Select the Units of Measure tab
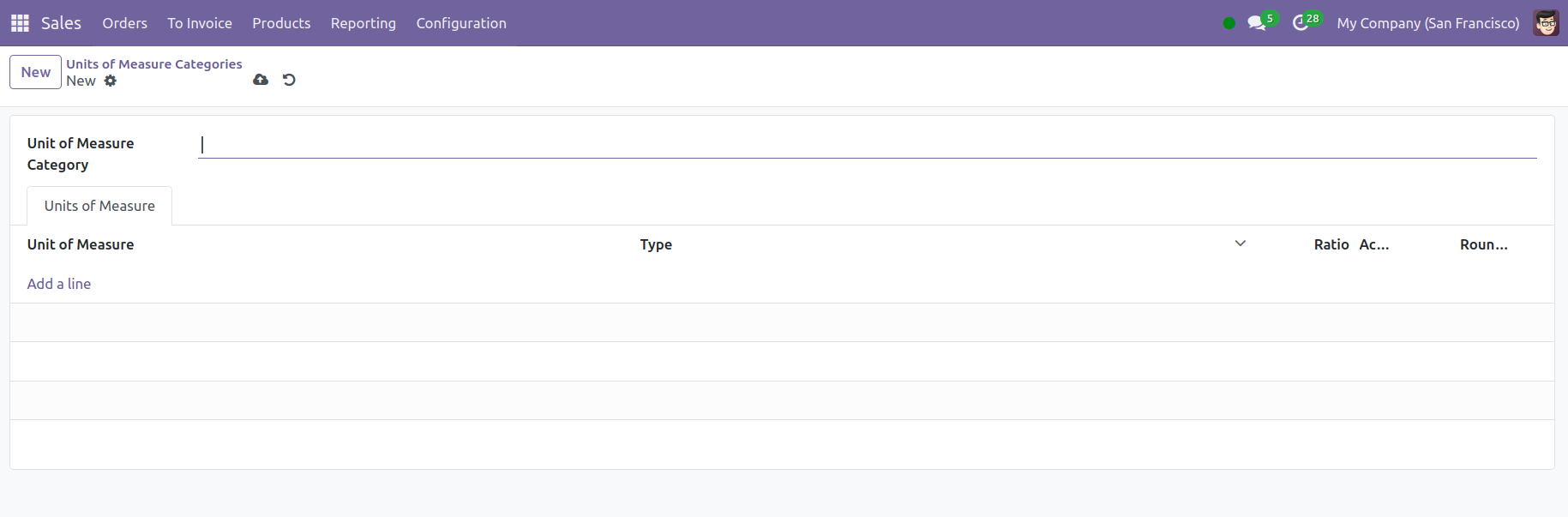1568x517 pixels. 99,206
